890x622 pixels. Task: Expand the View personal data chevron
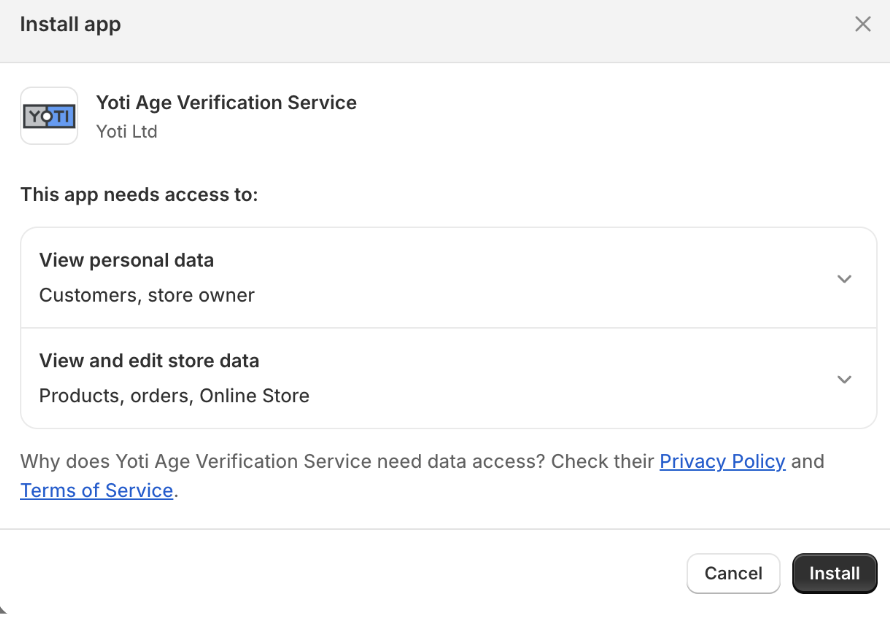tap(844, 279)
